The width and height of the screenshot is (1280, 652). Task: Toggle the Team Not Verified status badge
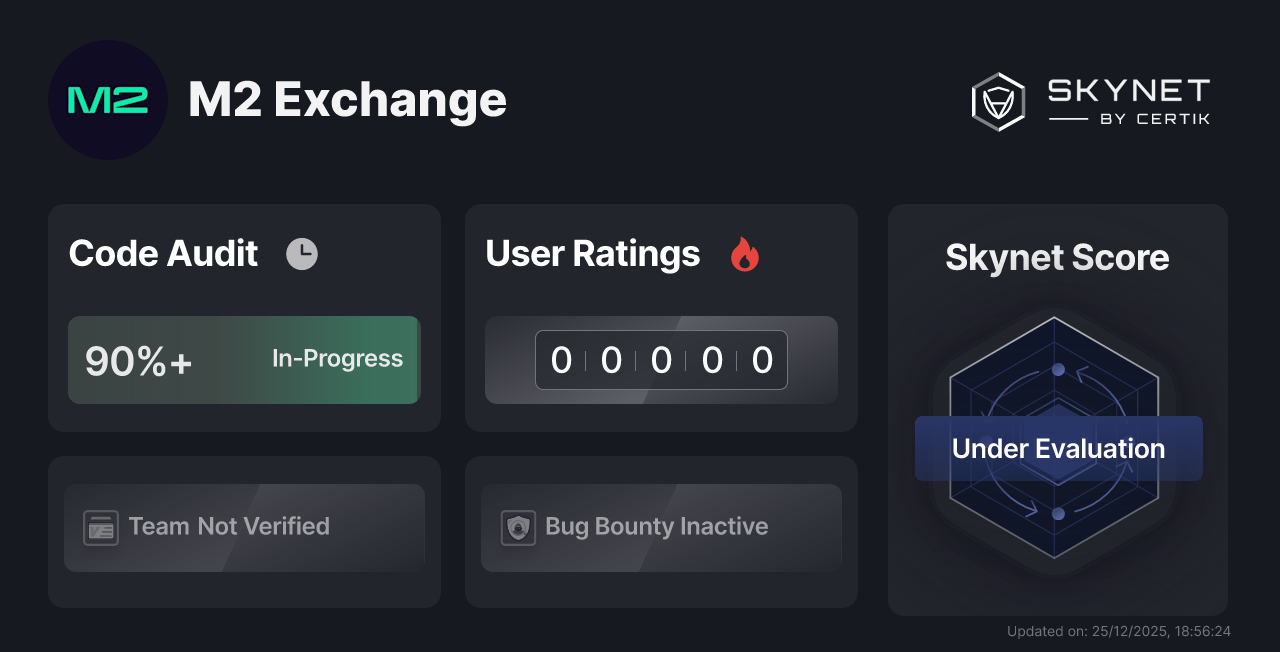click(x=244, y=527)
